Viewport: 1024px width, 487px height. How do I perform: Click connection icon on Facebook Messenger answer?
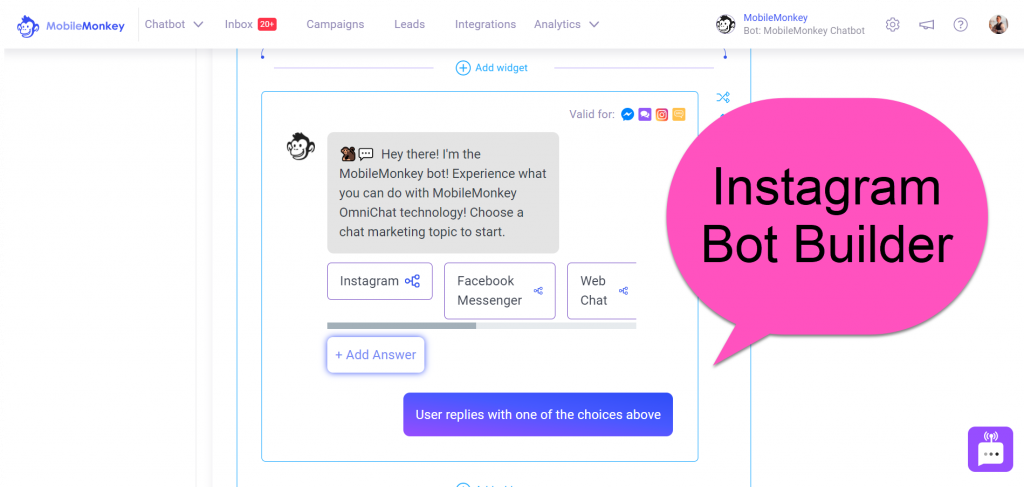pyautogui.click(x=538, y=291)
